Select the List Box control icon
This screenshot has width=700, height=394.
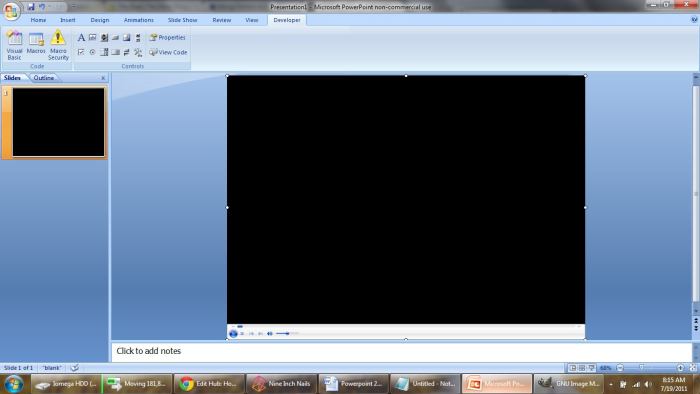[x=115, y=52]
